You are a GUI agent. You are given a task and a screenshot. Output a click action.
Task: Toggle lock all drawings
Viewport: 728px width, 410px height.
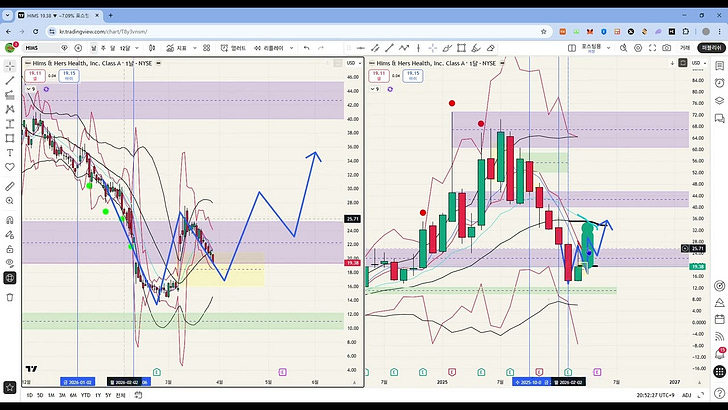coord(10,249)
